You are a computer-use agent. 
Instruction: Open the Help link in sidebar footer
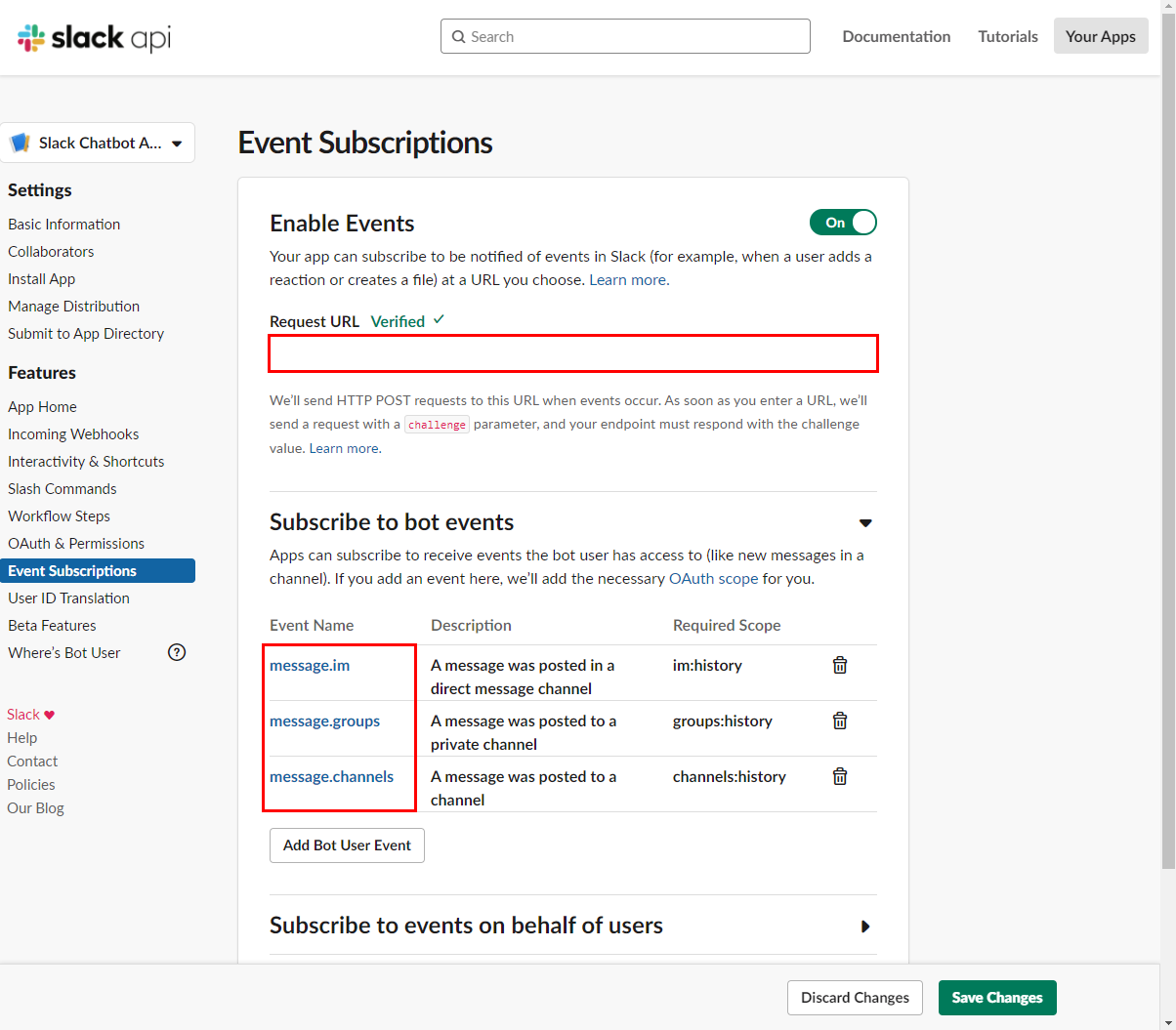click(x=22, y=738)
